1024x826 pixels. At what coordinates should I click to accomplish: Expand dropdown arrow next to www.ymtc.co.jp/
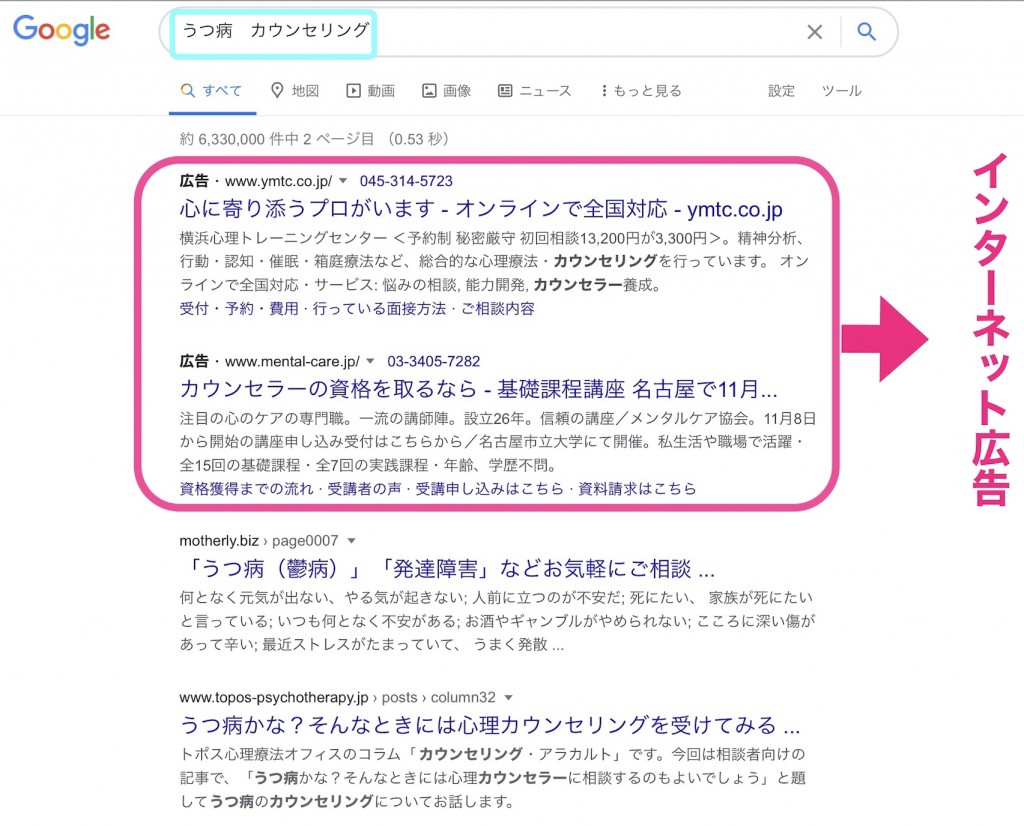[343, 181]
